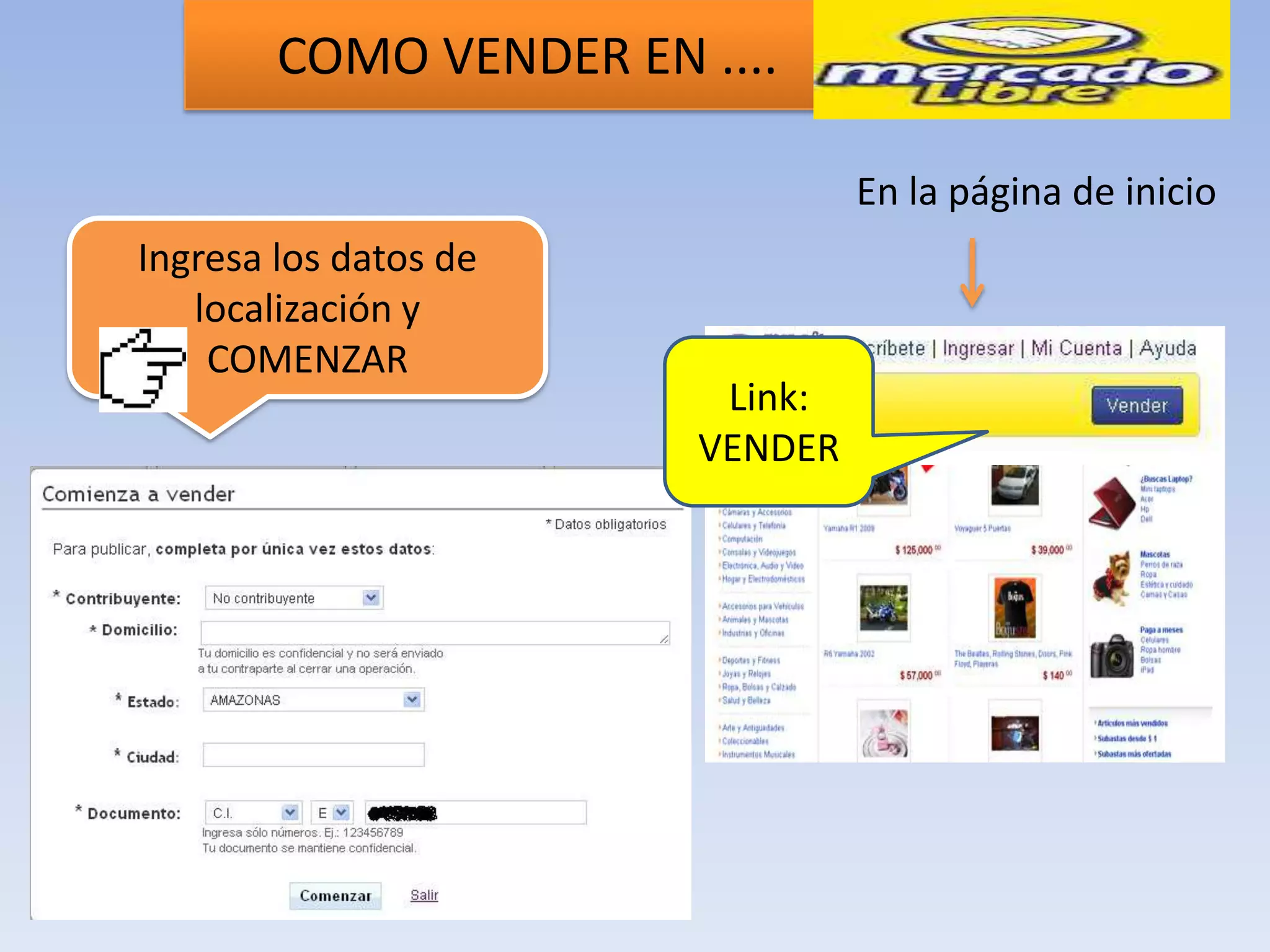Open Salud y Belleza category
This screenshot has width=1270, height=952.
[745, 700]
